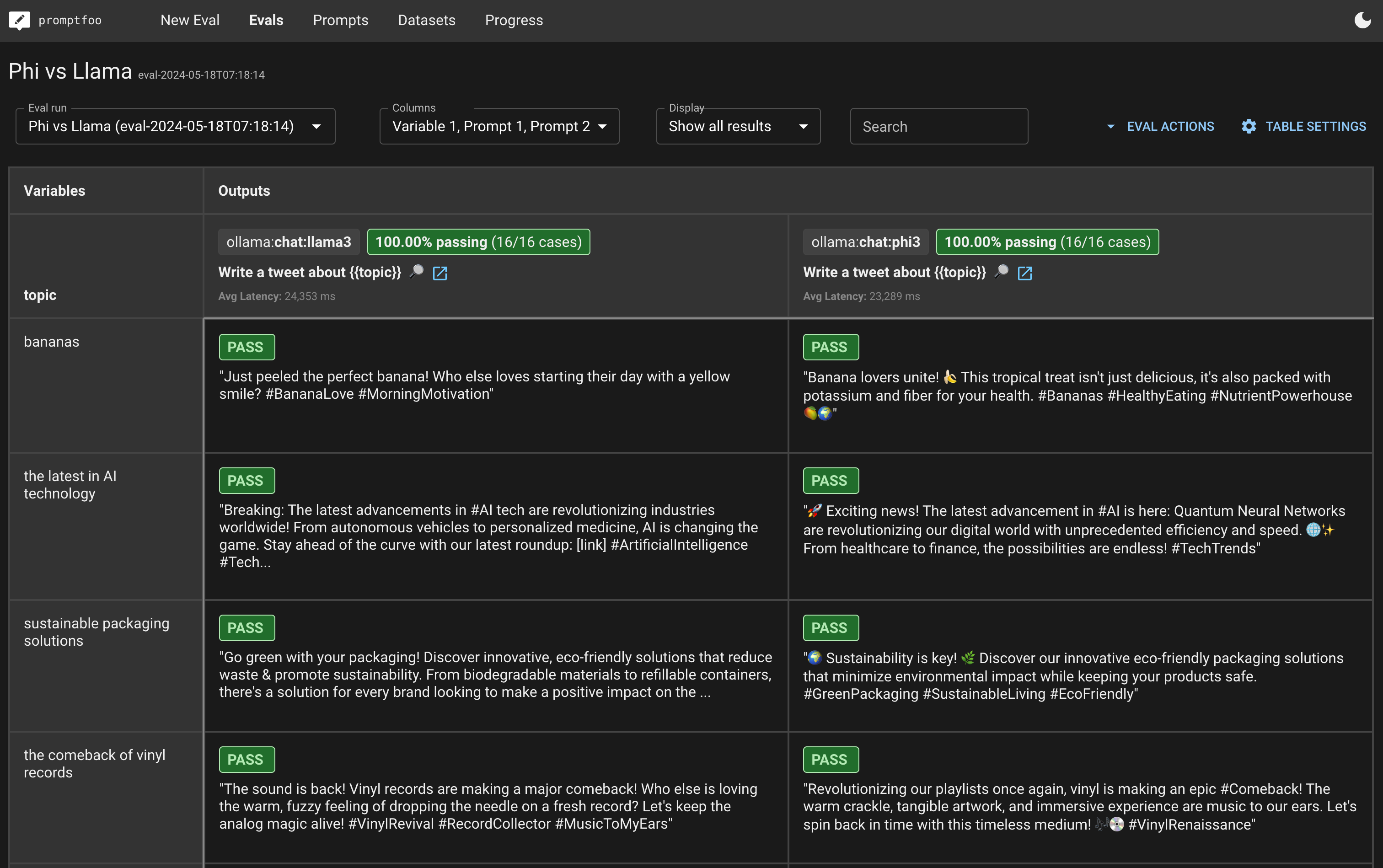Click the Table Settings gear icon
The image size is (1383, 868).
[1249, 126]
